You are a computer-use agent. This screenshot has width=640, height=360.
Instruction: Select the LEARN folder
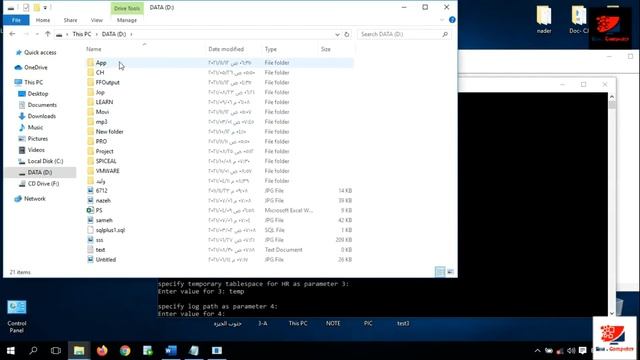(104, 102)
